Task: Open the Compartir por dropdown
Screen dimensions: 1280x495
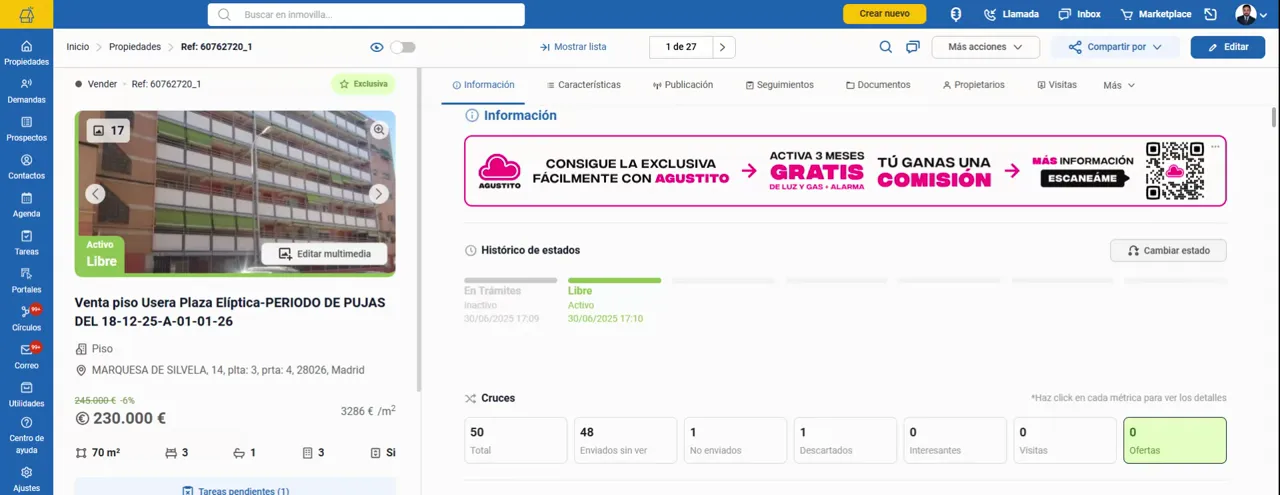Action: (x=1115, y=47)
